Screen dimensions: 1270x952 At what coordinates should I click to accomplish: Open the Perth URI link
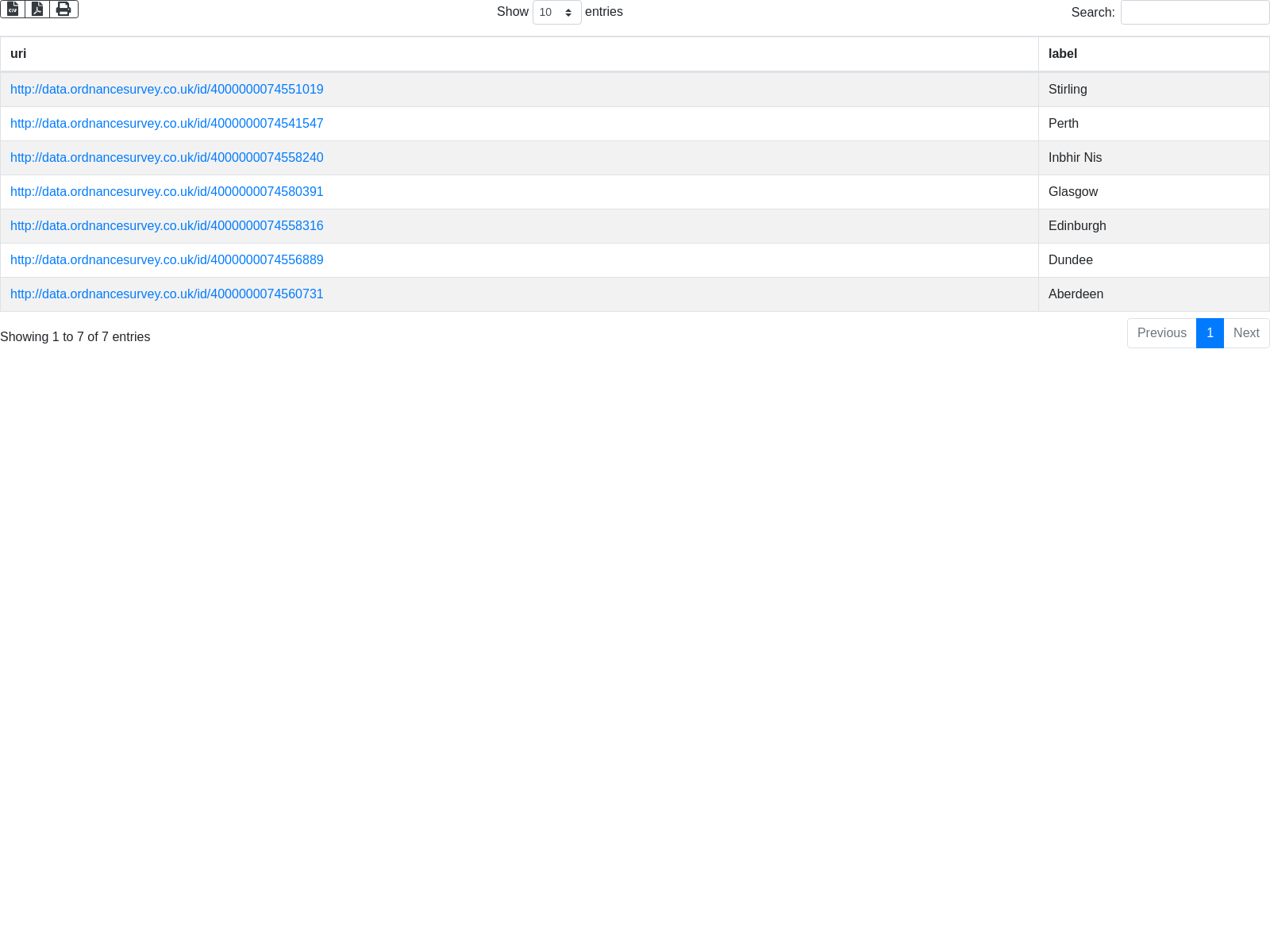167,124
